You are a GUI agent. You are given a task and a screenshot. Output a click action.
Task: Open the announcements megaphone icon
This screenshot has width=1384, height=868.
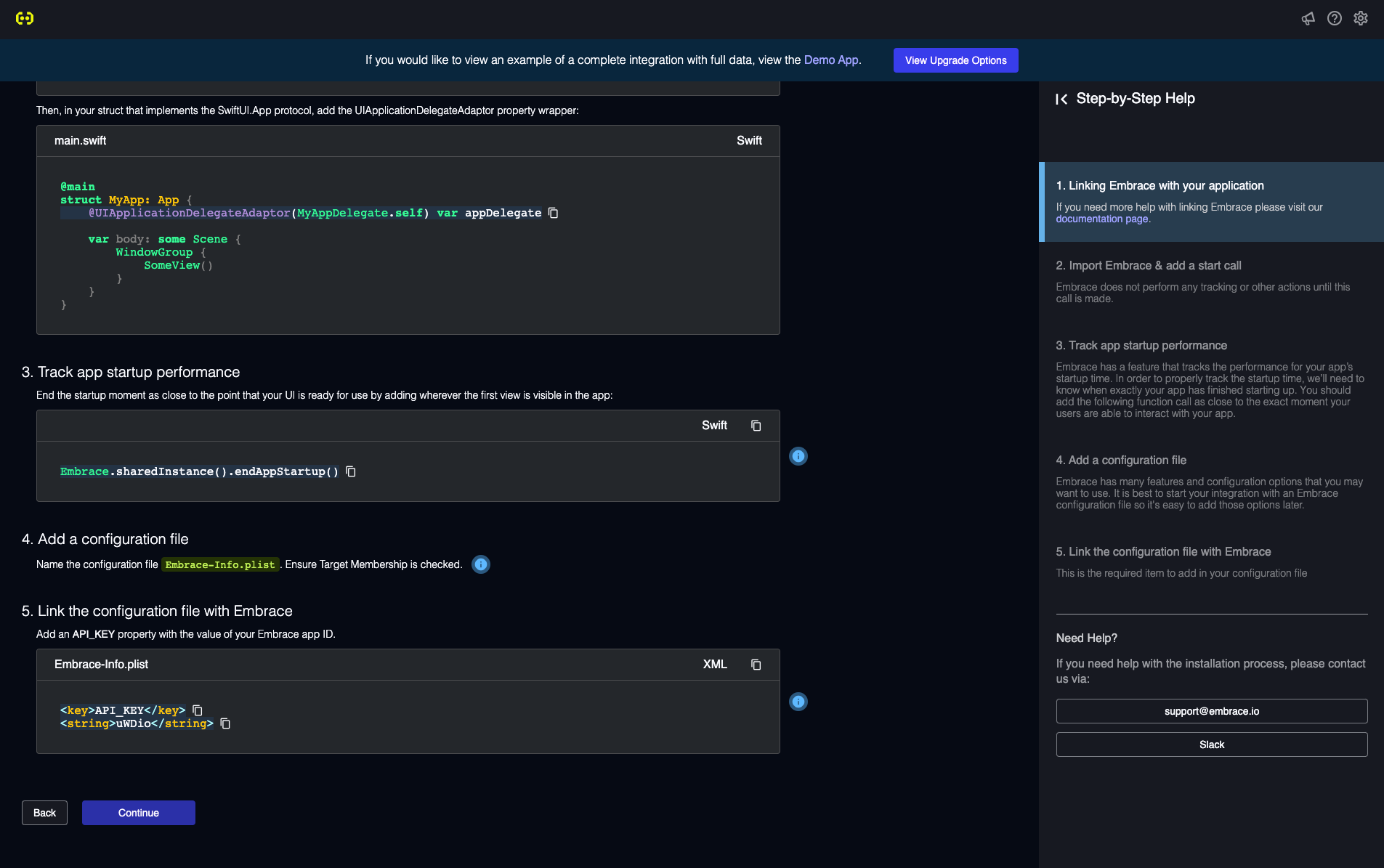(x=1308, y=18)
